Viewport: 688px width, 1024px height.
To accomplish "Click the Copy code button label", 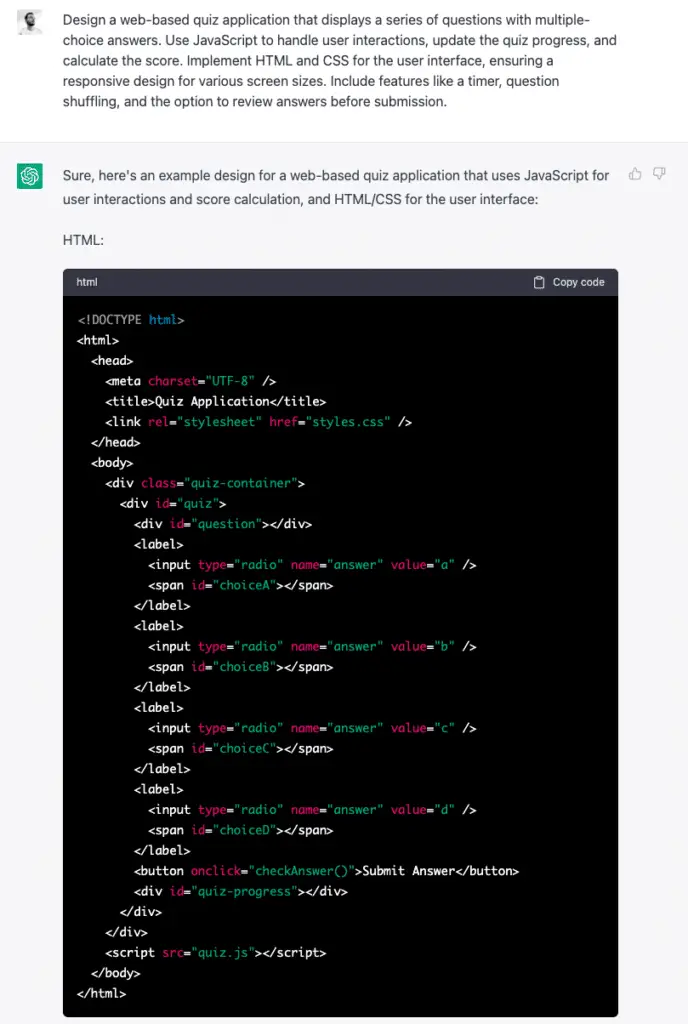I will tap(578, 282).
